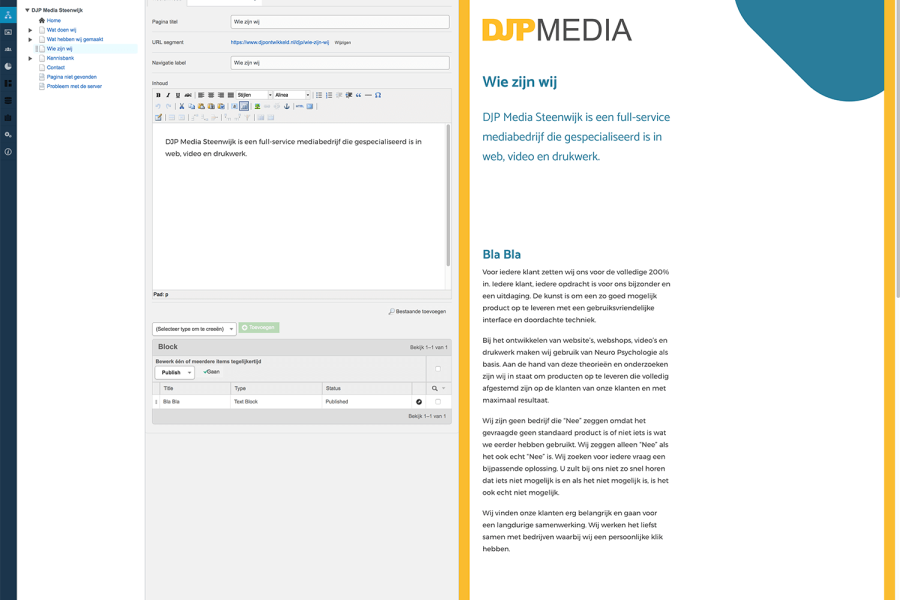The width and height of the screenshot is (900, 600).
Task: Open the Alinea paragraph format dropdown
Action: [x=292, y=95]
